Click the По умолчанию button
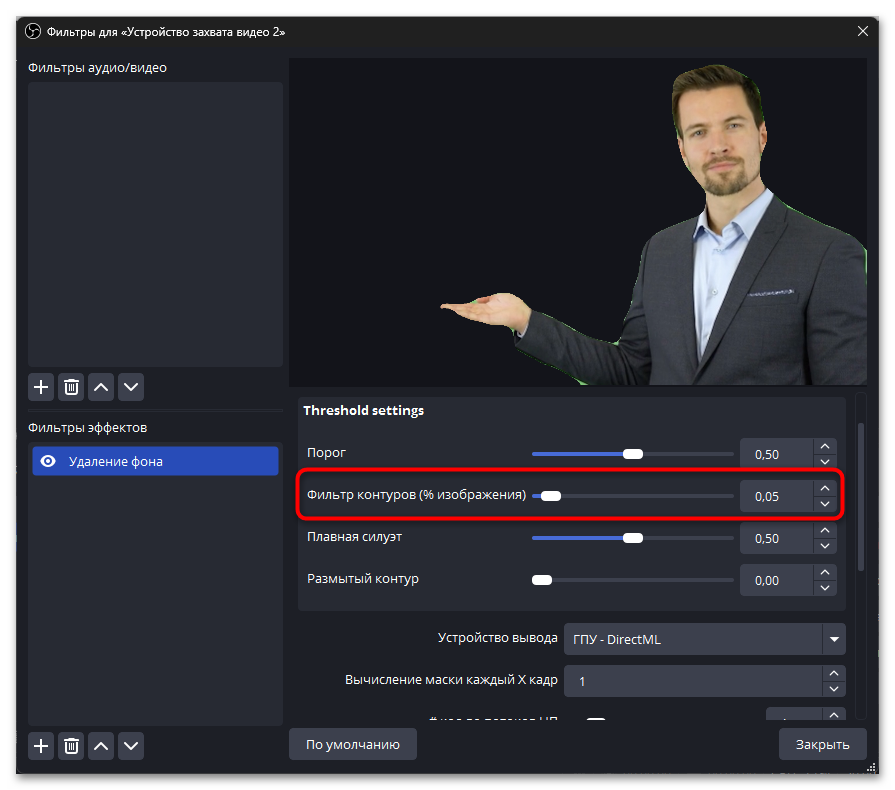895x790 pixels. click(353, 744)
